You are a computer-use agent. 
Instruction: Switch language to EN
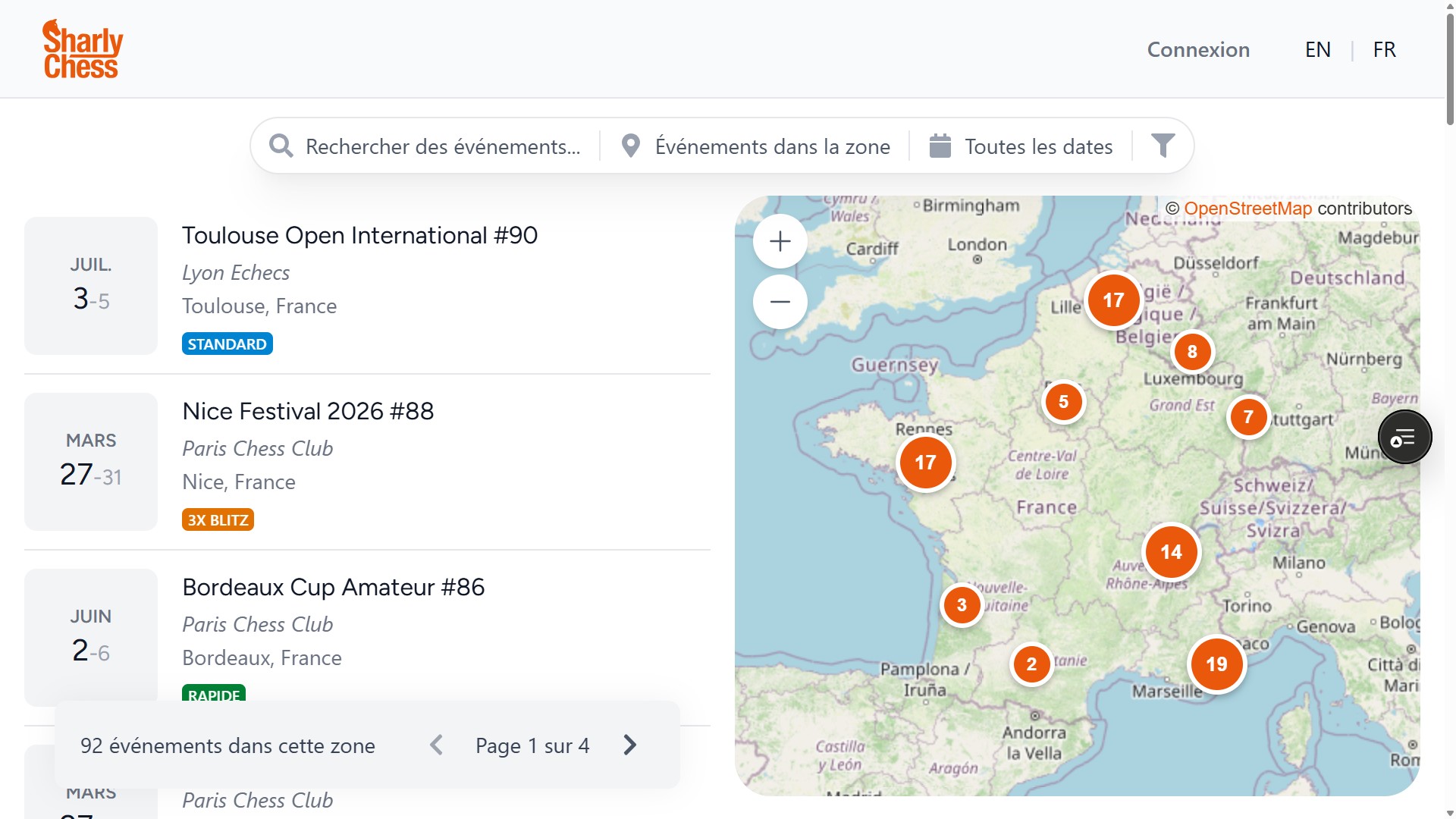tap(1317, 50)
